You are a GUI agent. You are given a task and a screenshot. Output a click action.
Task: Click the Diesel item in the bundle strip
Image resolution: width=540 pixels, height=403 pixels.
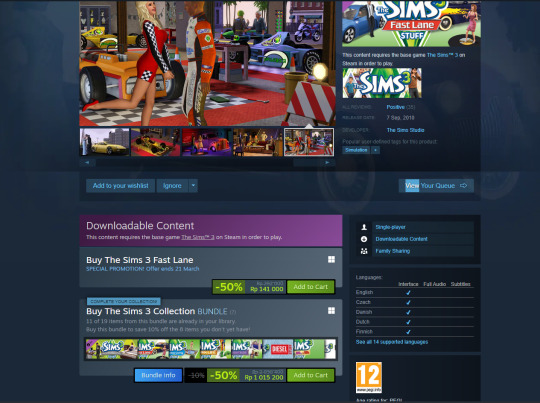point(278,349)
